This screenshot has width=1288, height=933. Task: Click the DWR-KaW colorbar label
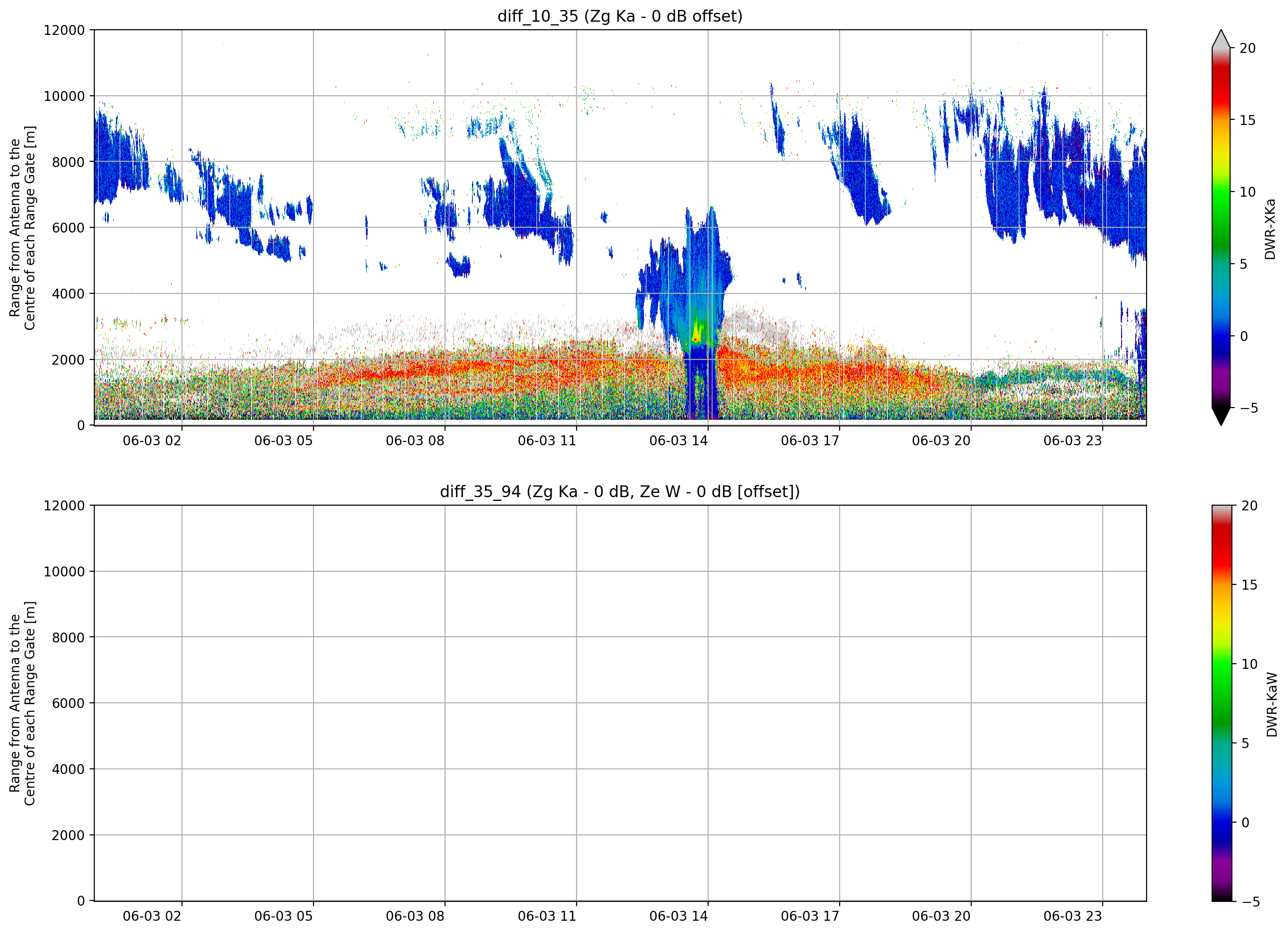point(1271,705)
